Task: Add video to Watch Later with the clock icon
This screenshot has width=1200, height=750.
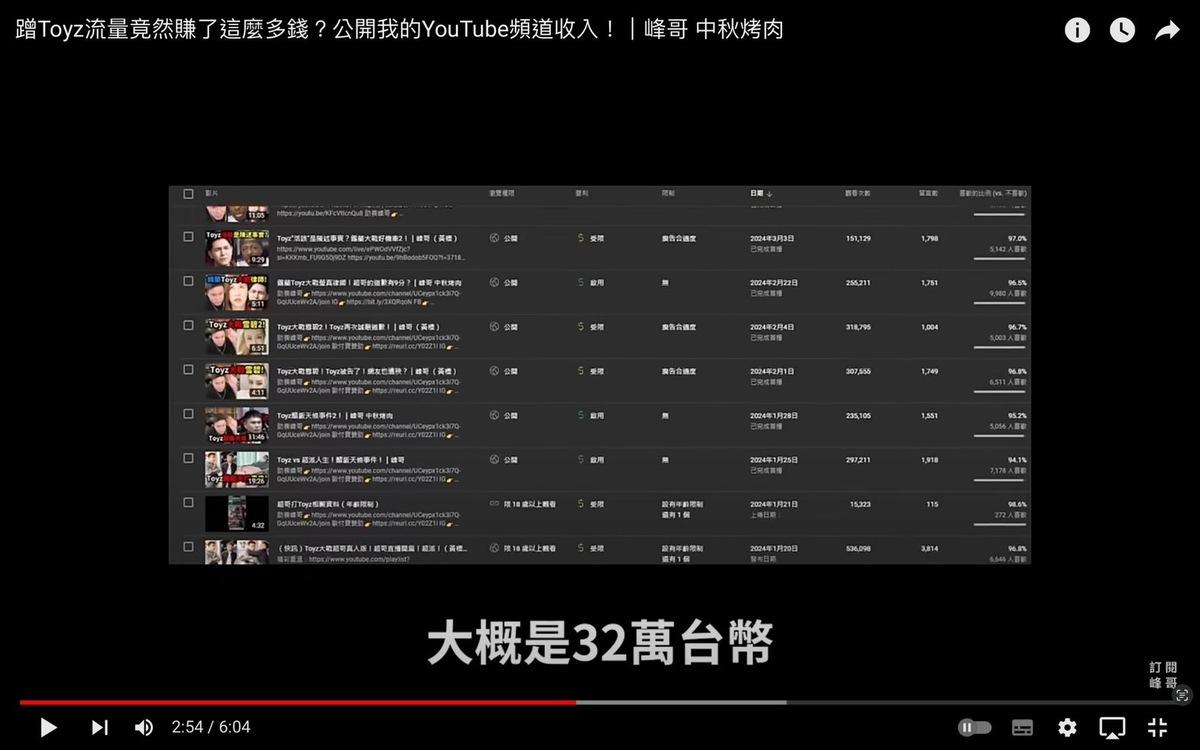Action: (x=1122, y=30)
